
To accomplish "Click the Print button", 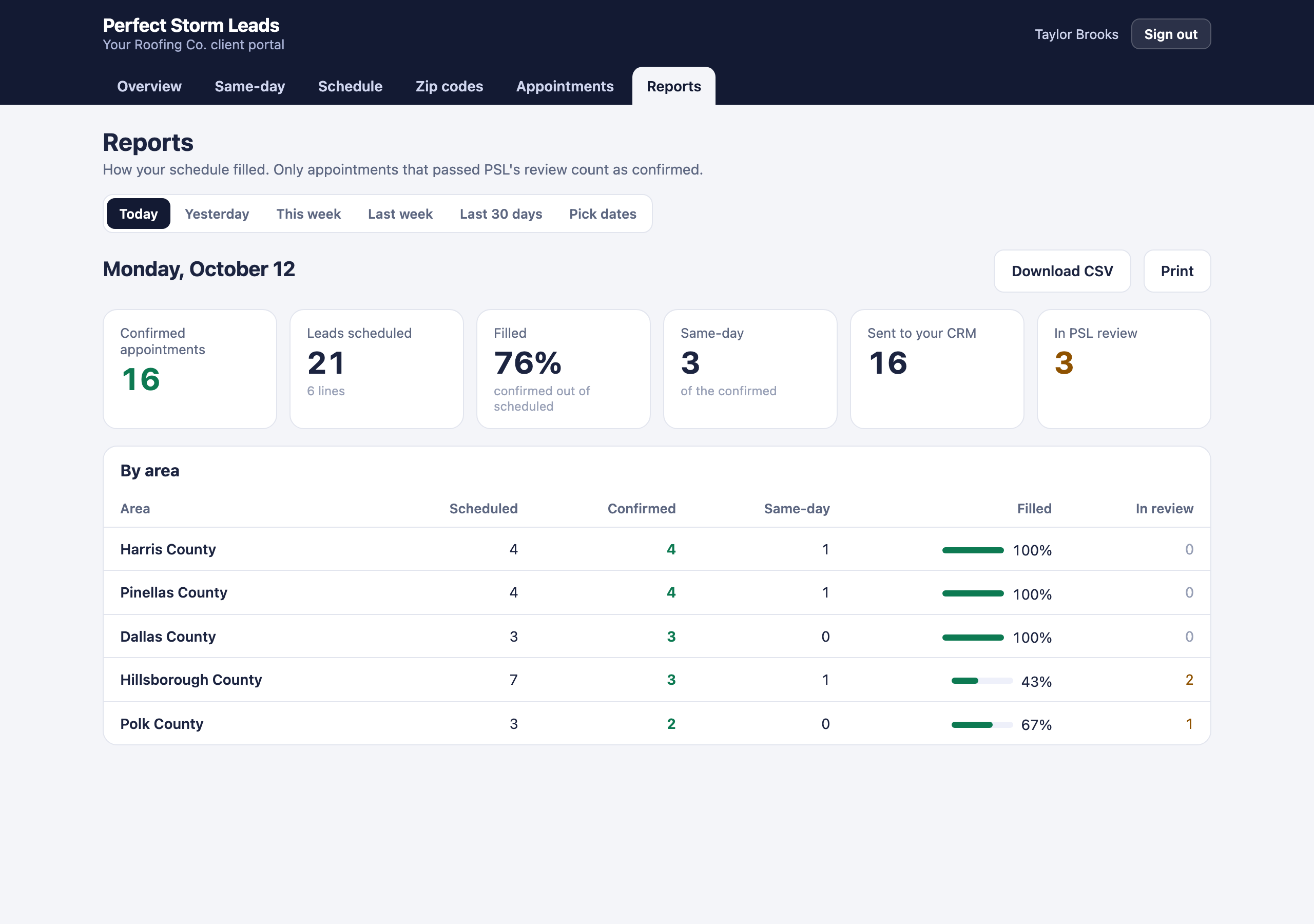I will pos(1176,272).
